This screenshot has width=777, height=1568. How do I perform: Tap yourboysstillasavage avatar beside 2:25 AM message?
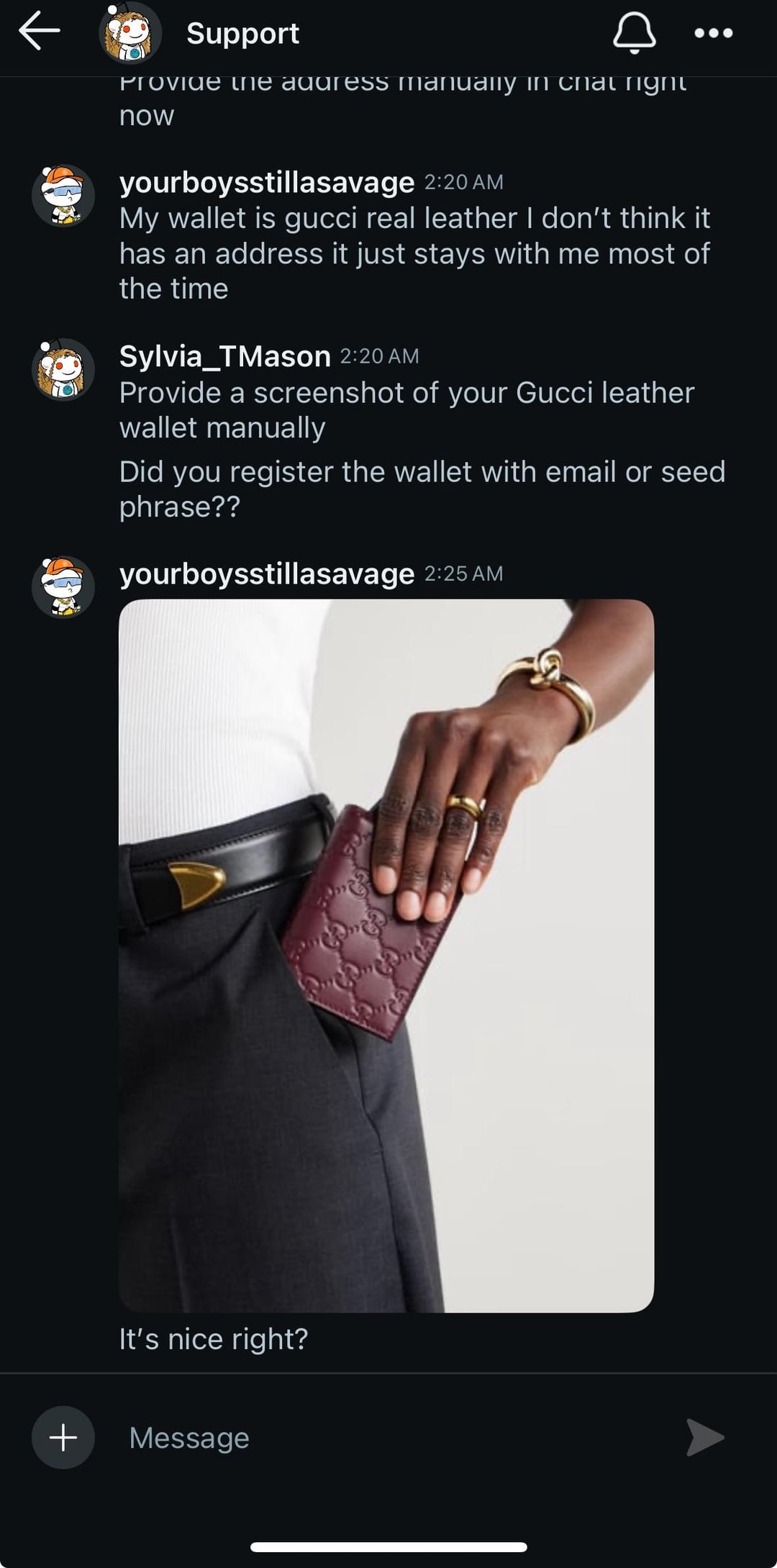pos(63,587)
